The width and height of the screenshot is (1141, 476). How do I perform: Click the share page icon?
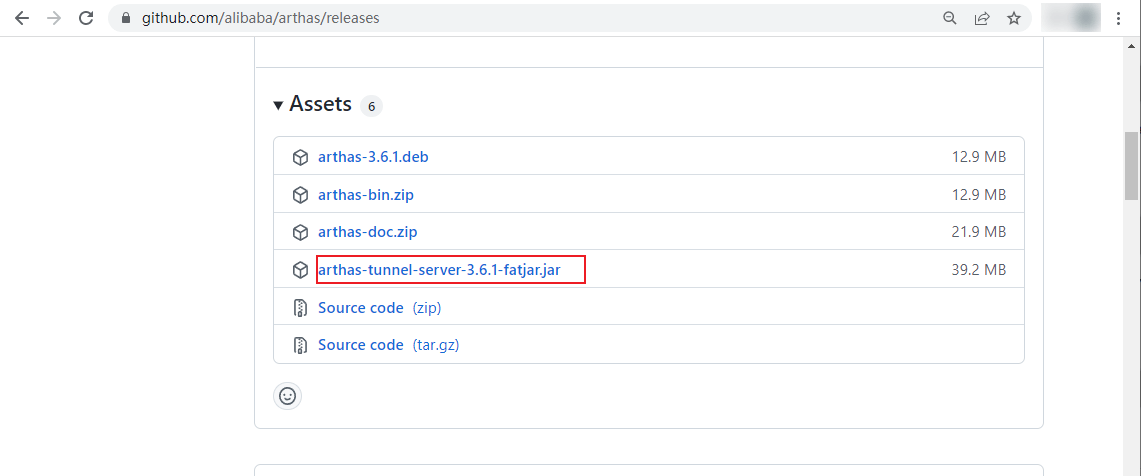click(982, 18)
